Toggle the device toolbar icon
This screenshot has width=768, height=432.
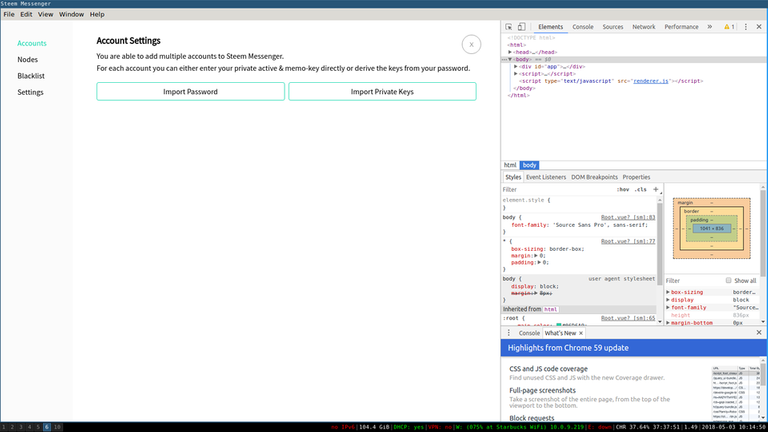pyautogui.click(x=521, y=27)
